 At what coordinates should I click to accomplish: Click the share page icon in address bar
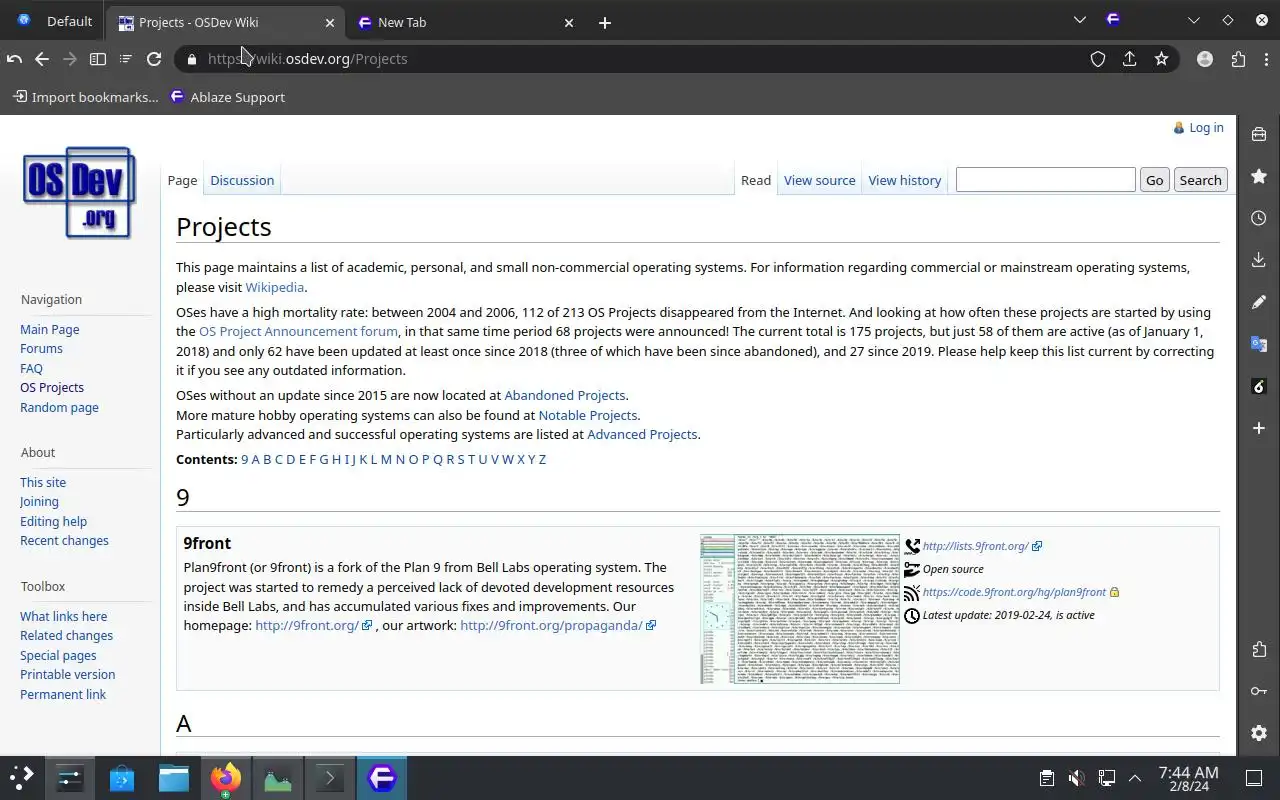(x=1130, y=59)
